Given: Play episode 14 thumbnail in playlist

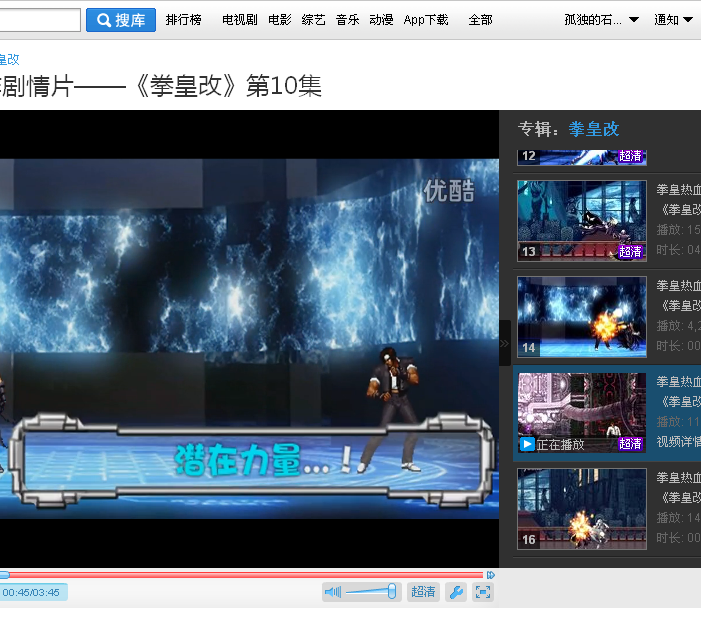Looking at the screenshot, I should pyautogui.click(x=582, y=317).
